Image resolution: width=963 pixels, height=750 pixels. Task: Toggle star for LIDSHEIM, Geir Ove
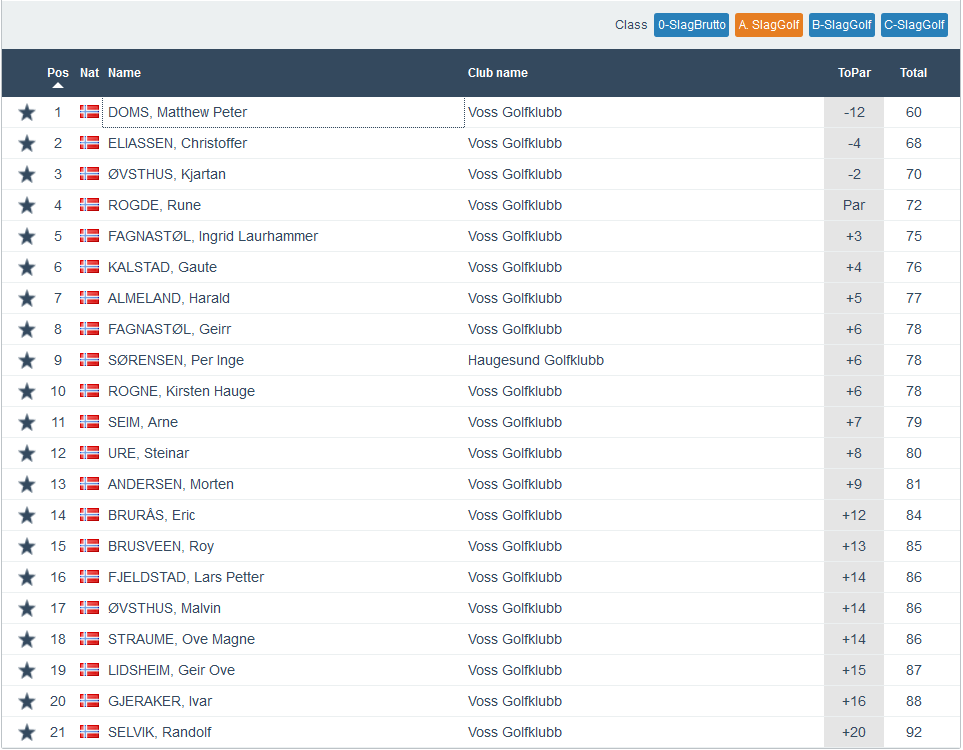[27, 671]
